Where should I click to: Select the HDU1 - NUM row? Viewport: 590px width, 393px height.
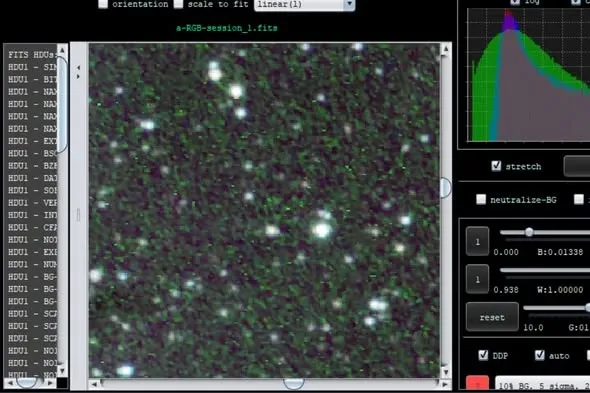tap(32, 265)
